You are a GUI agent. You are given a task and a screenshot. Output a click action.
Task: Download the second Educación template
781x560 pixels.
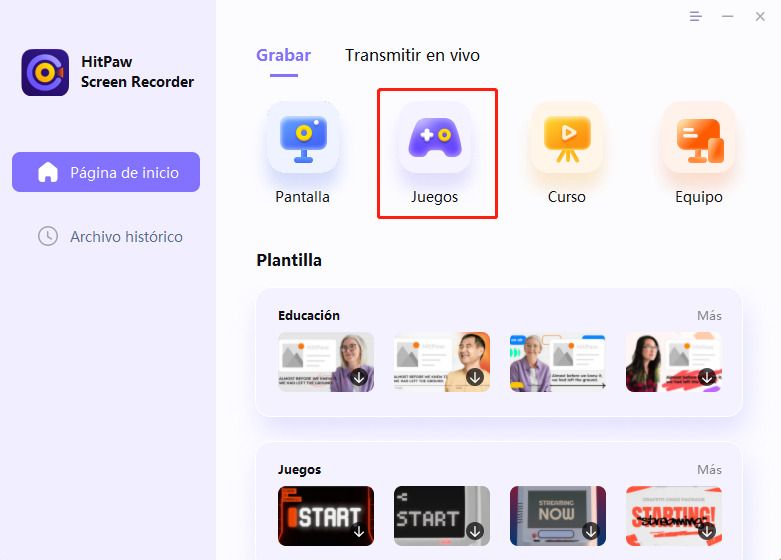[475, 377]
